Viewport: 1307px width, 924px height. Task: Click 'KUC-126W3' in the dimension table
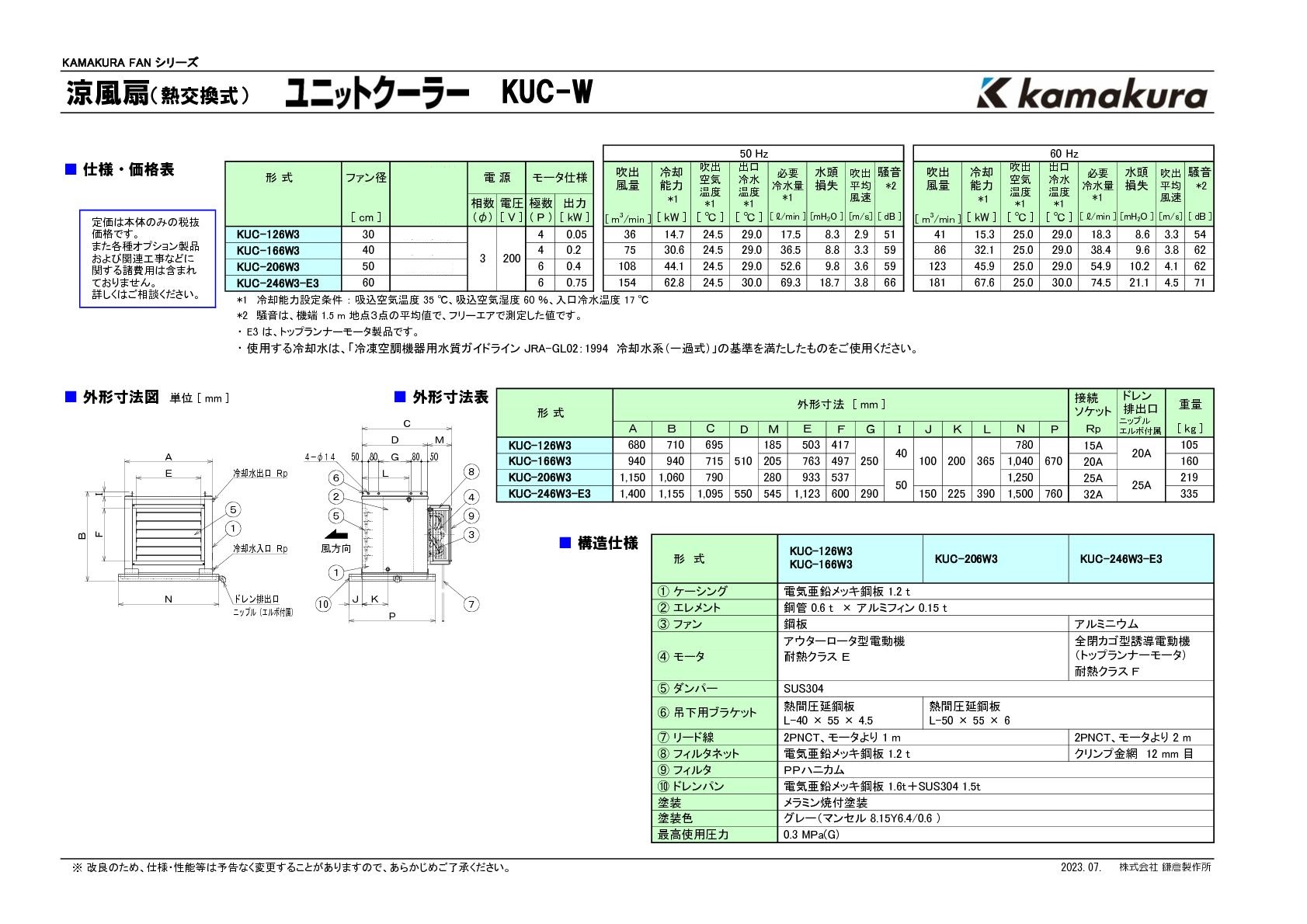pos(540,446)
